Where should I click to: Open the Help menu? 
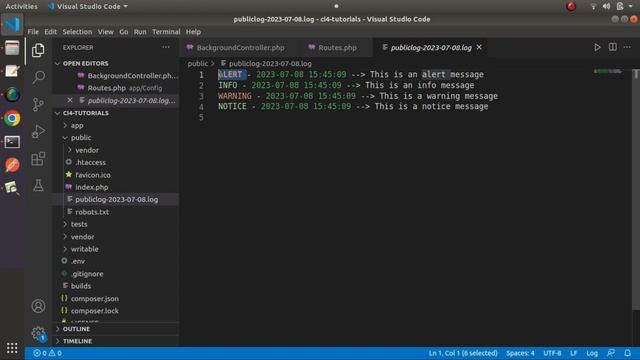click(193, 32)
